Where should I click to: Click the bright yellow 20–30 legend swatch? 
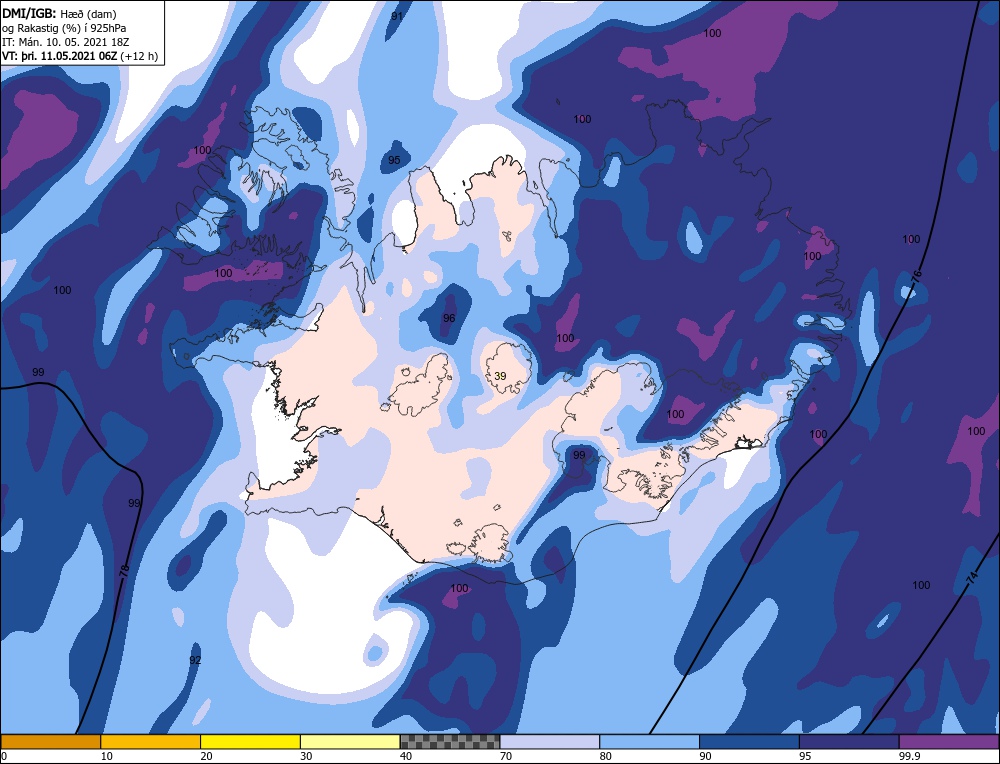click(250, 741)
